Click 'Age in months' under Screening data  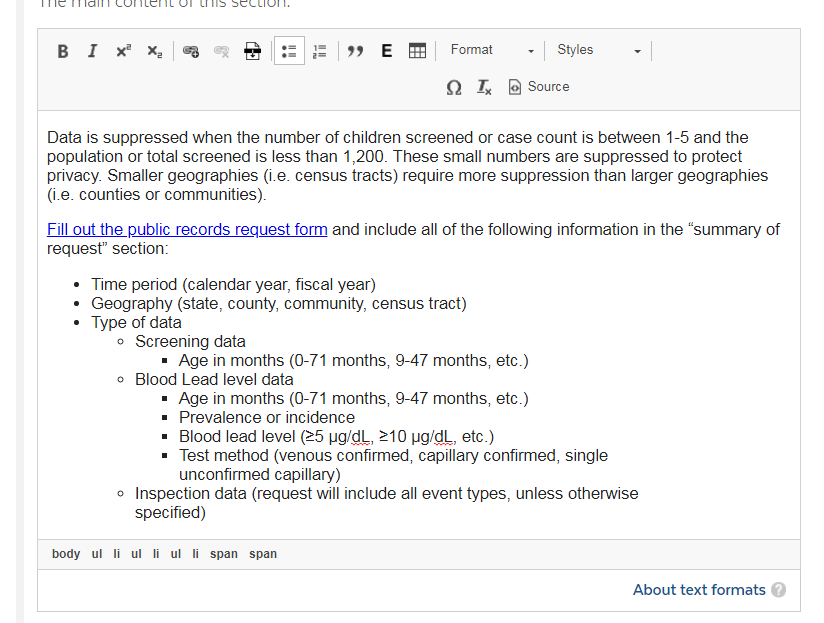pos(353,360)
